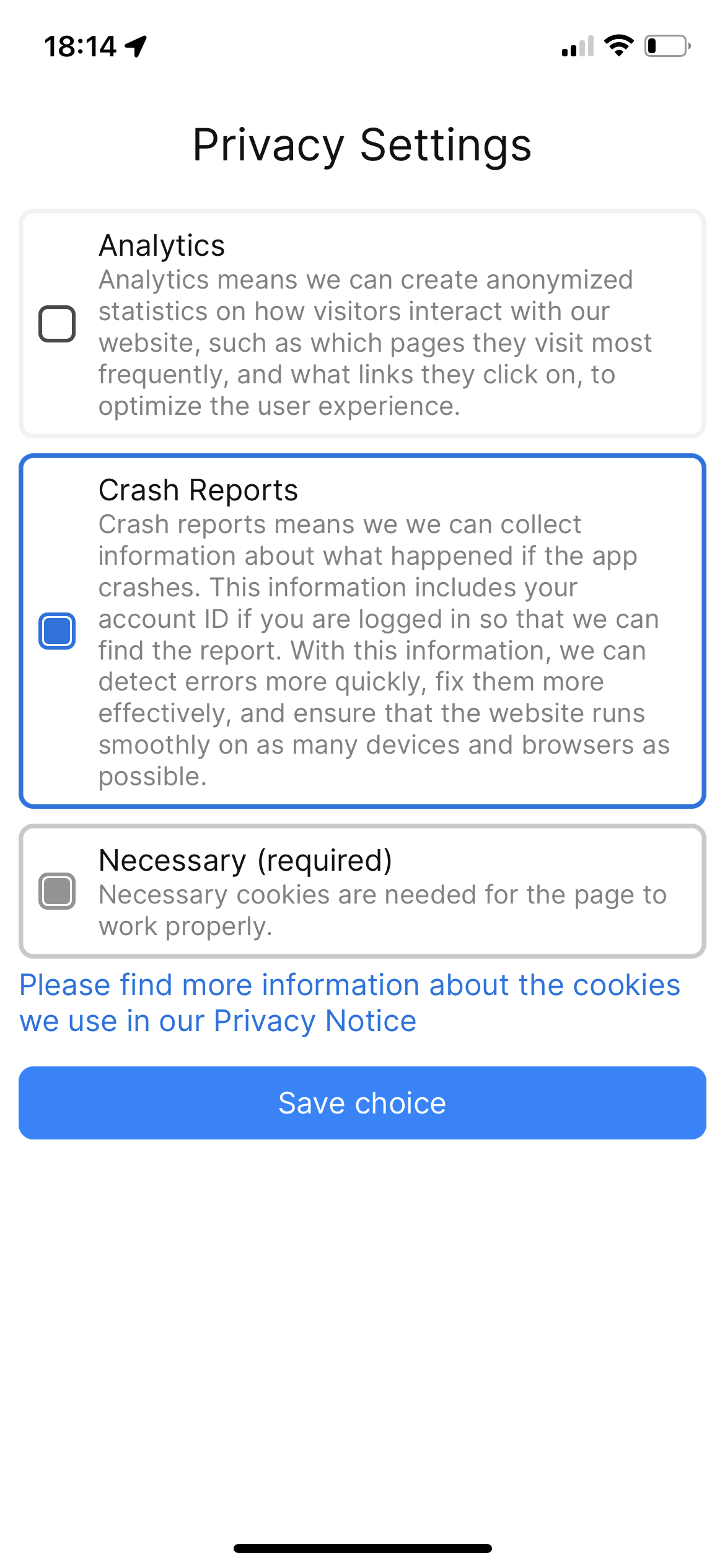Click the greyed Necessary (required) checkbox
The width and height of the screenshot is (725, 1568).
tap(57, 891)
